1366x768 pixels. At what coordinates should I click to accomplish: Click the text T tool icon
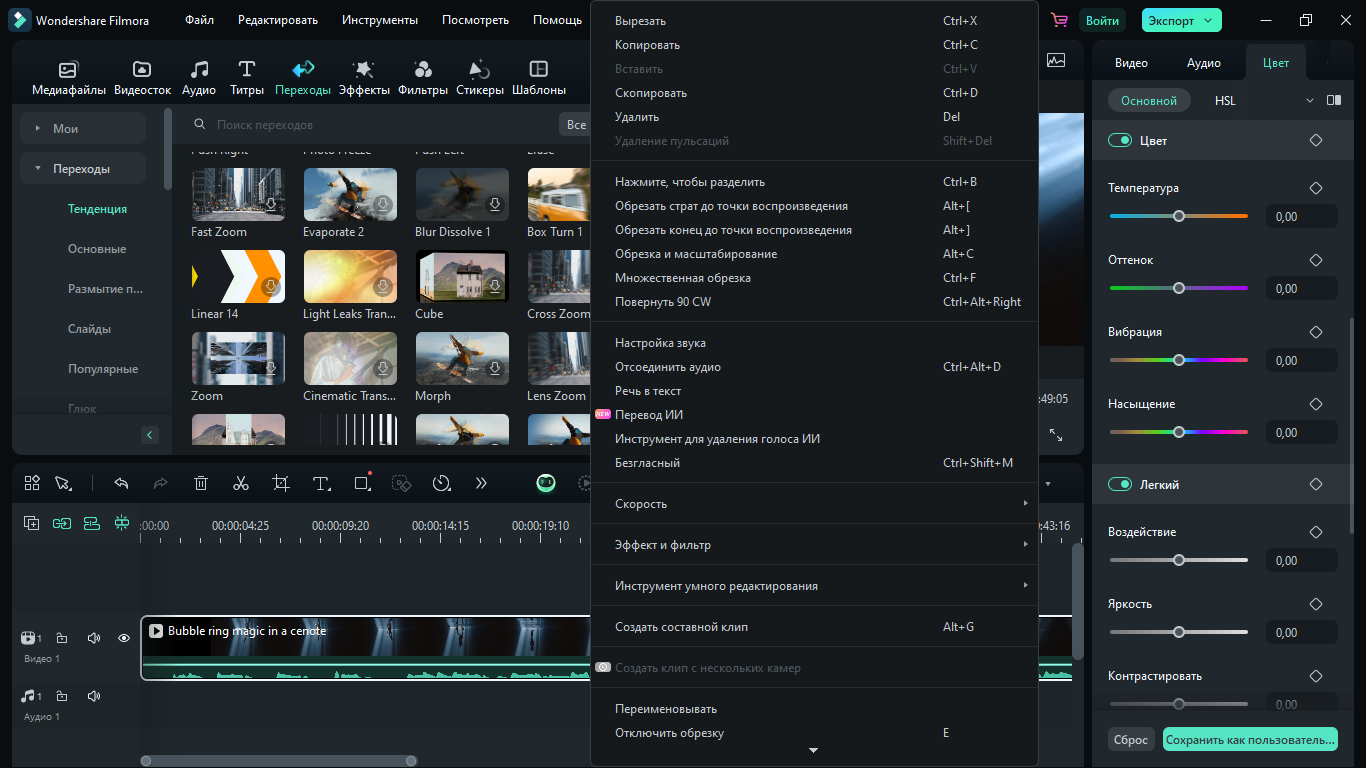coord(321,483)
